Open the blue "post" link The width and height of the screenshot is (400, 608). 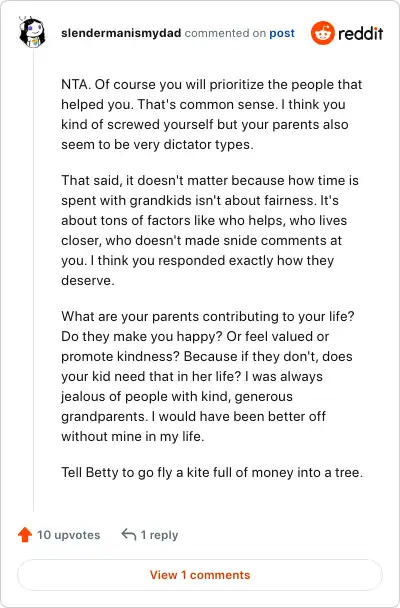[282, 33]
